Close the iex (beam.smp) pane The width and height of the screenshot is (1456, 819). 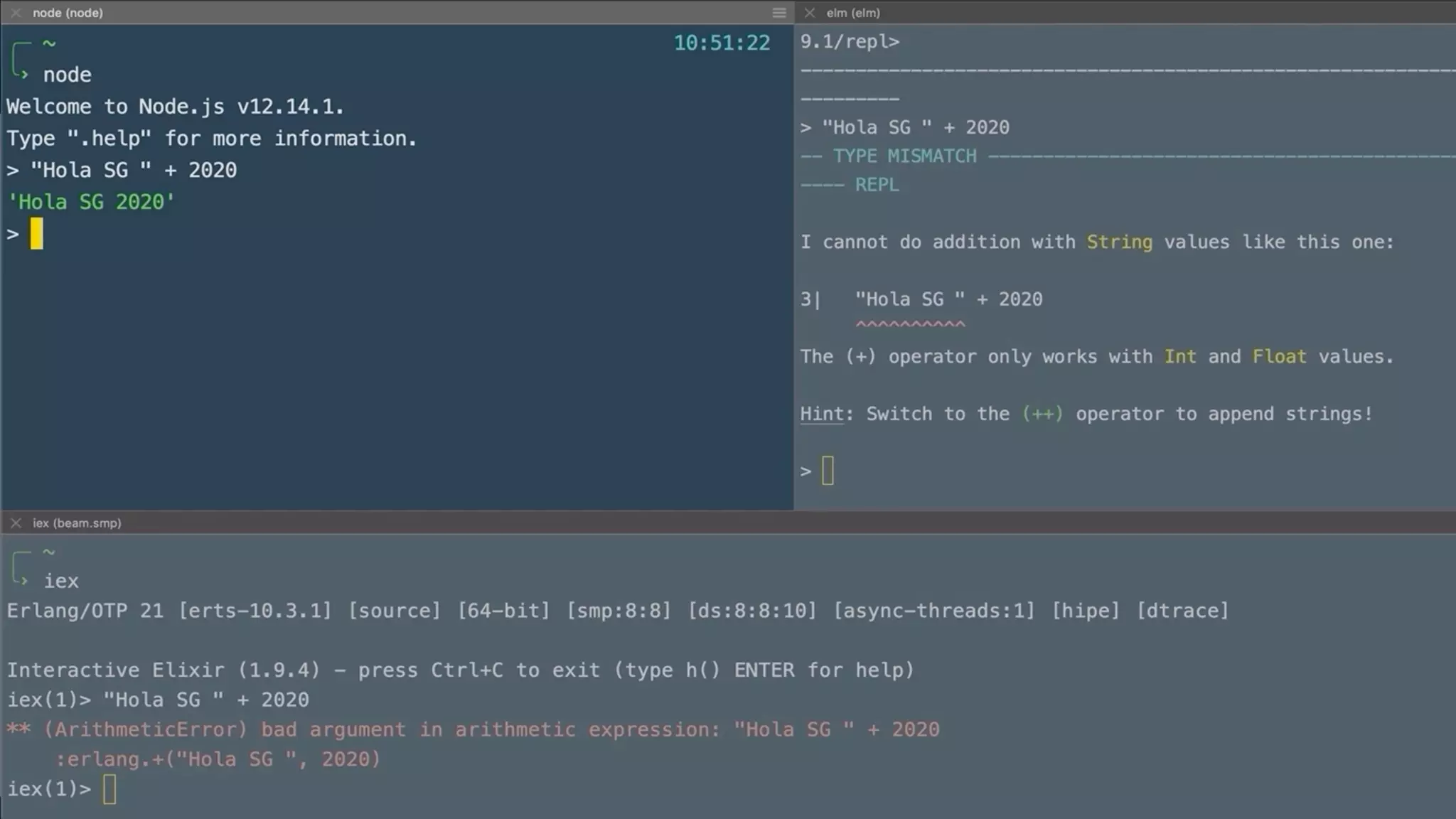16,523
